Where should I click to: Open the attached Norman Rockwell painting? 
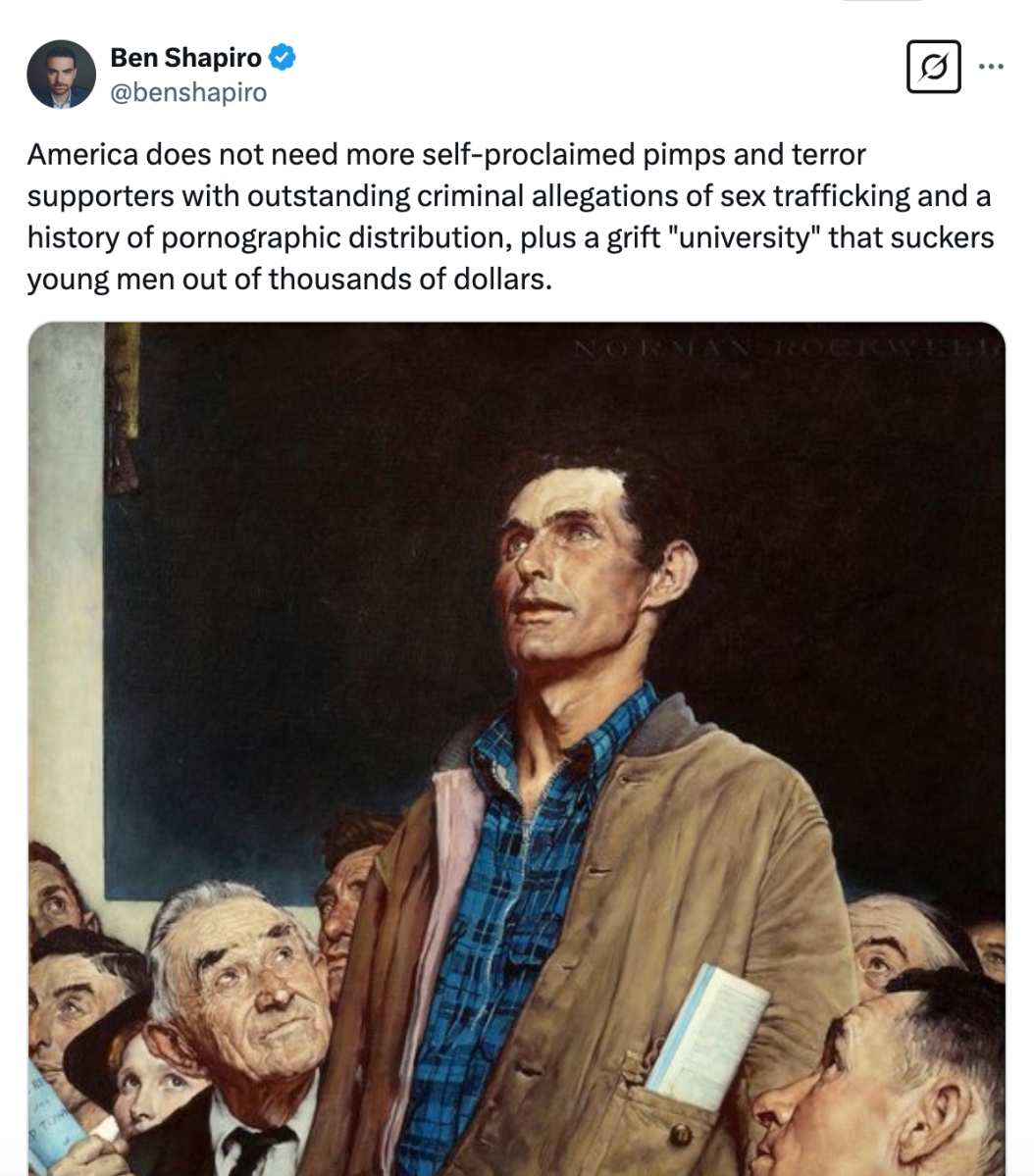pos(517,745)
